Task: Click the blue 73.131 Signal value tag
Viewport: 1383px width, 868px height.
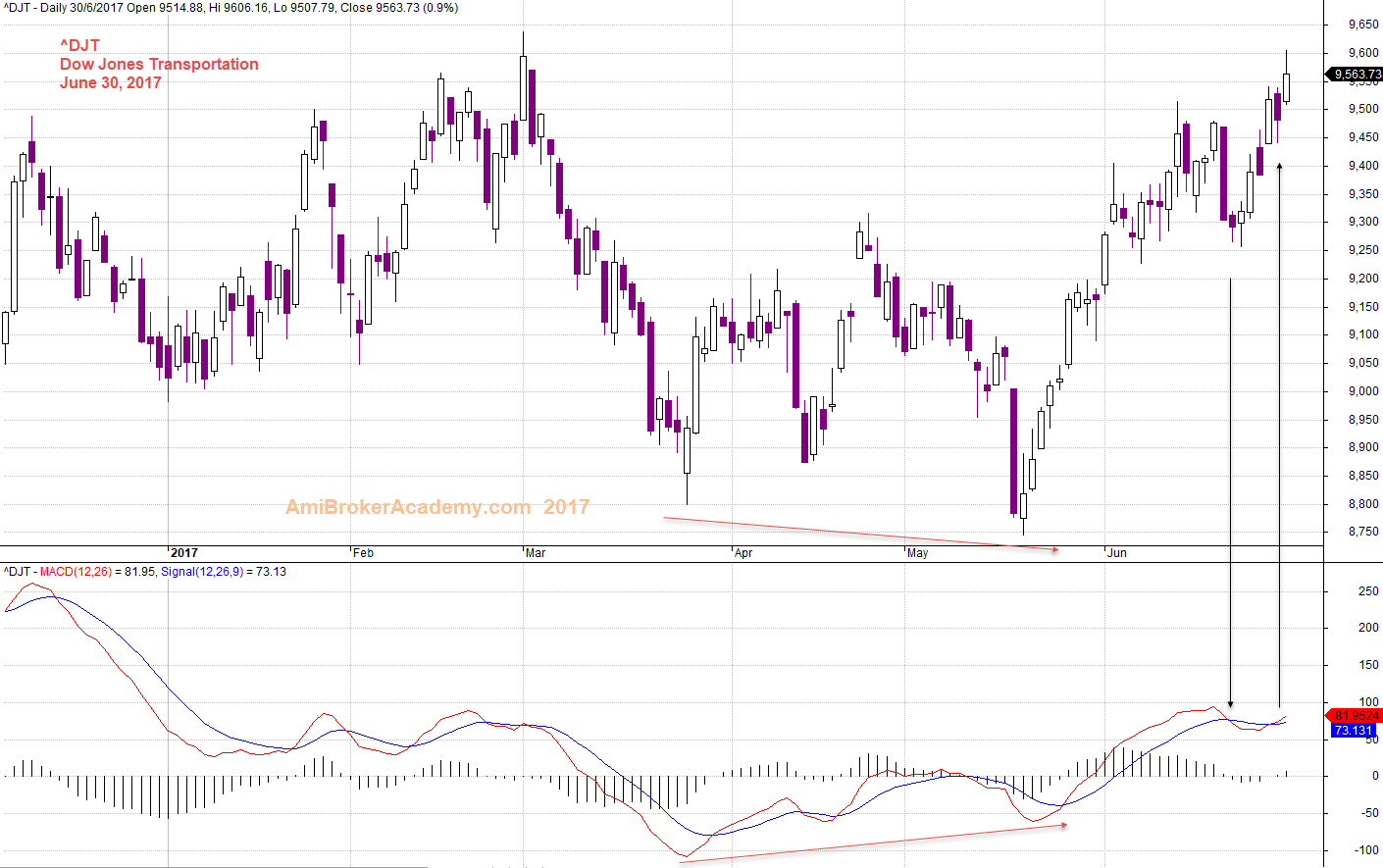Action: click(x=1354, y=731)
